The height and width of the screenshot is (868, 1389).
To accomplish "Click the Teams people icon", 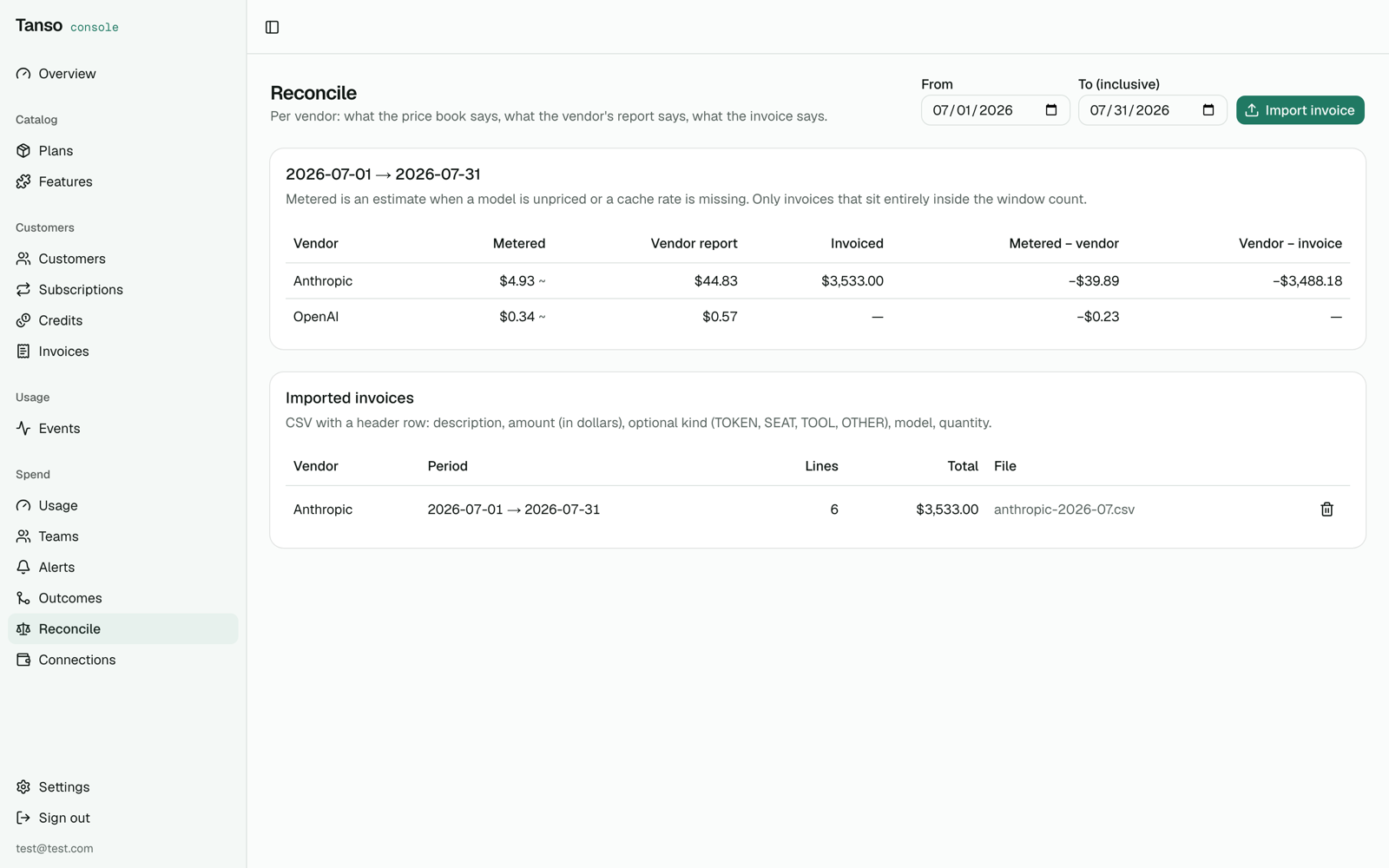I will [x=23, y=536].
